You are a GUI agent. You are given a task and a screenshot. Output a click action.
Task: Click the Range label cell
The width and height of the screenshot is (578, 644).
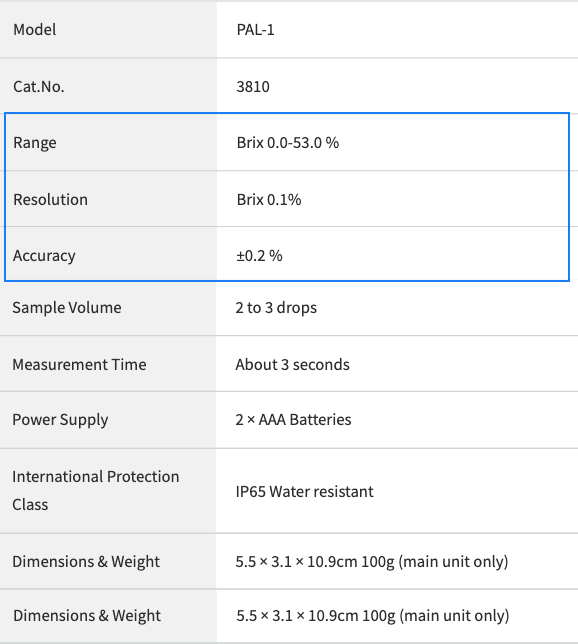[108, 143]
